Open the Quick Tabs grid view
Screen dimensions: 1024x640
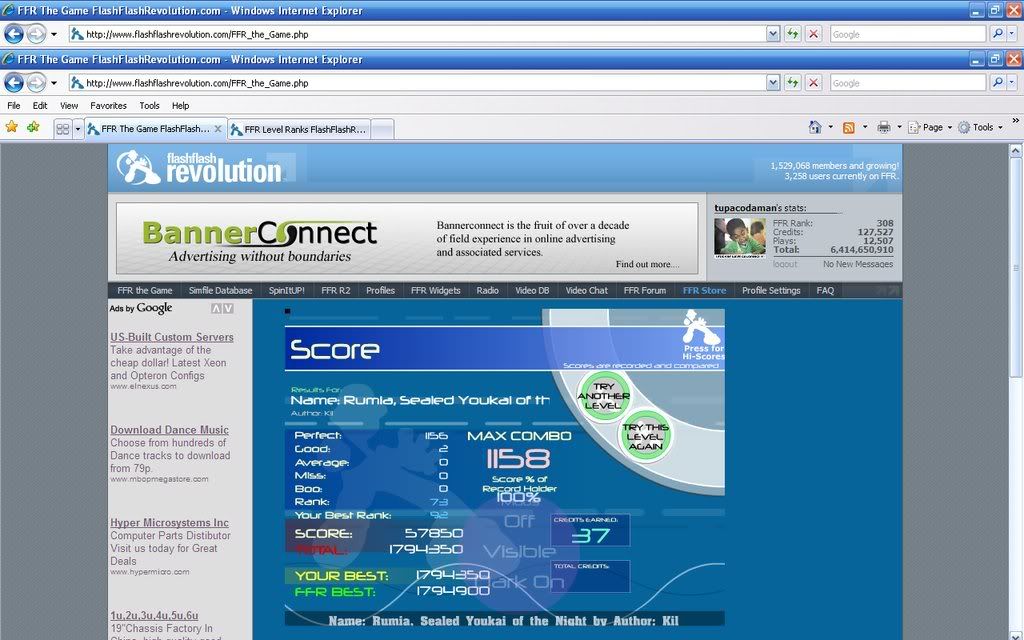click(62, 129)
